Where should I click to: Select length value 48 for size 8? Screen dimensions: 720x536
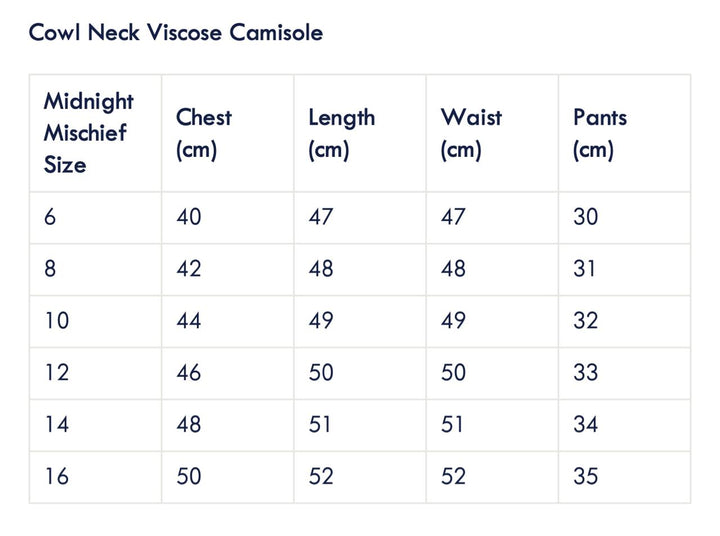pos(321,269)
